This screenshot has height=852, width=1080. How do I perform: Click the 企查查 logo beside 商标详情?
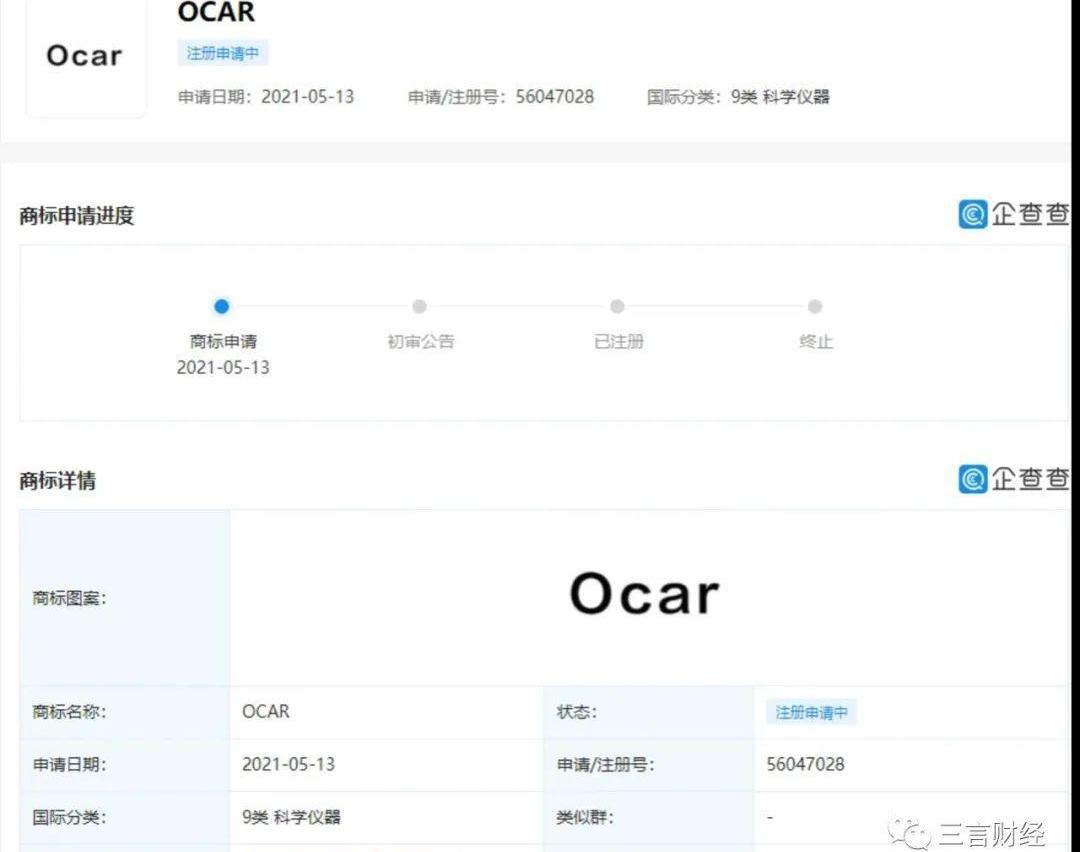tap(1014, 479)
